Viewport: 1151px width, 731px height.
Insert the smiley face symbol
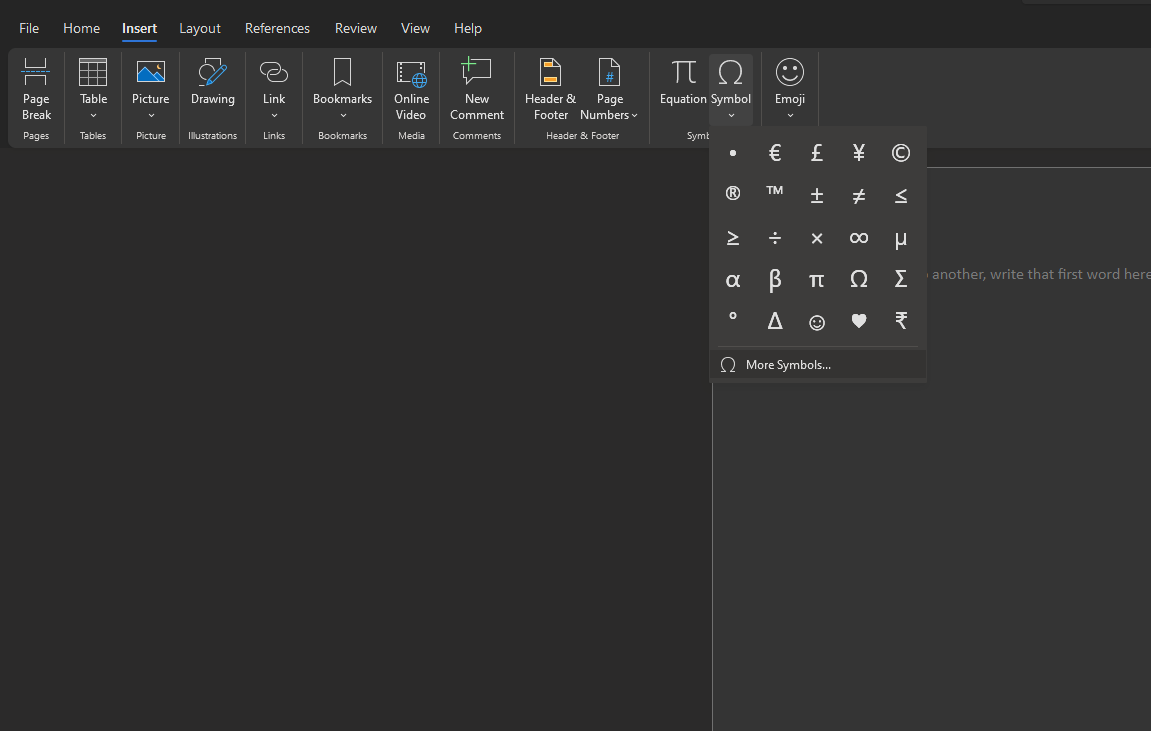(816, 321)
